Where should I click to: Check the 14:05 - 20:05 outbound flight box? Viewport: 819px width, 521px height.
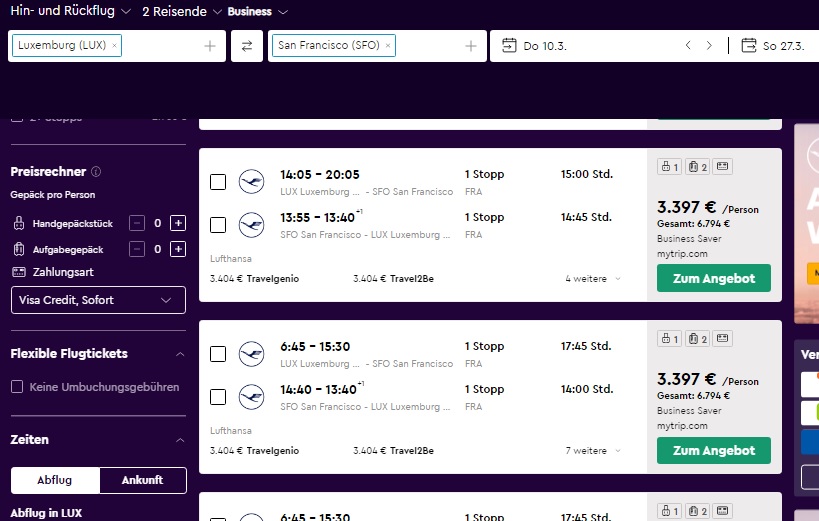(x=218, y=182)
